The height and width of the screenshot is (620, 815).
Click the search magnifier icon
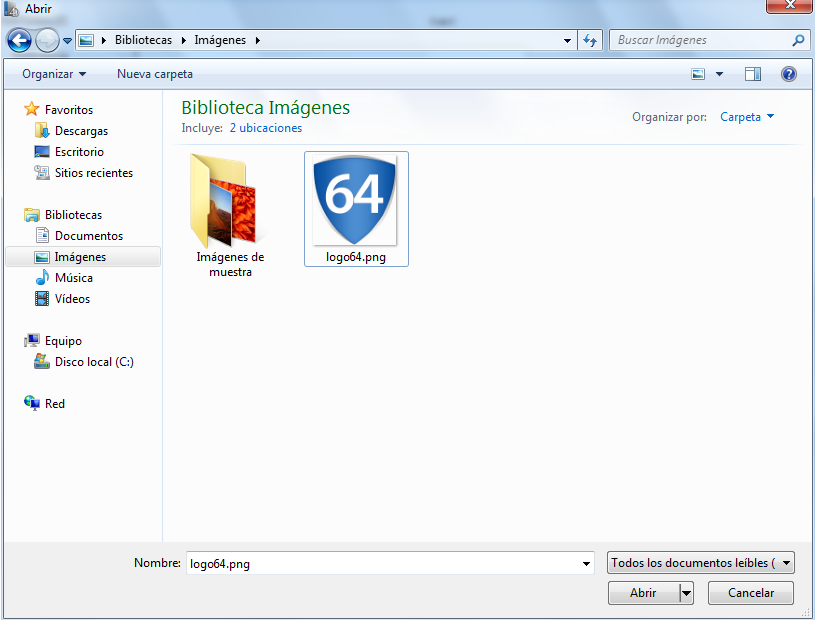pyautogui.click(x=798, y=41)
